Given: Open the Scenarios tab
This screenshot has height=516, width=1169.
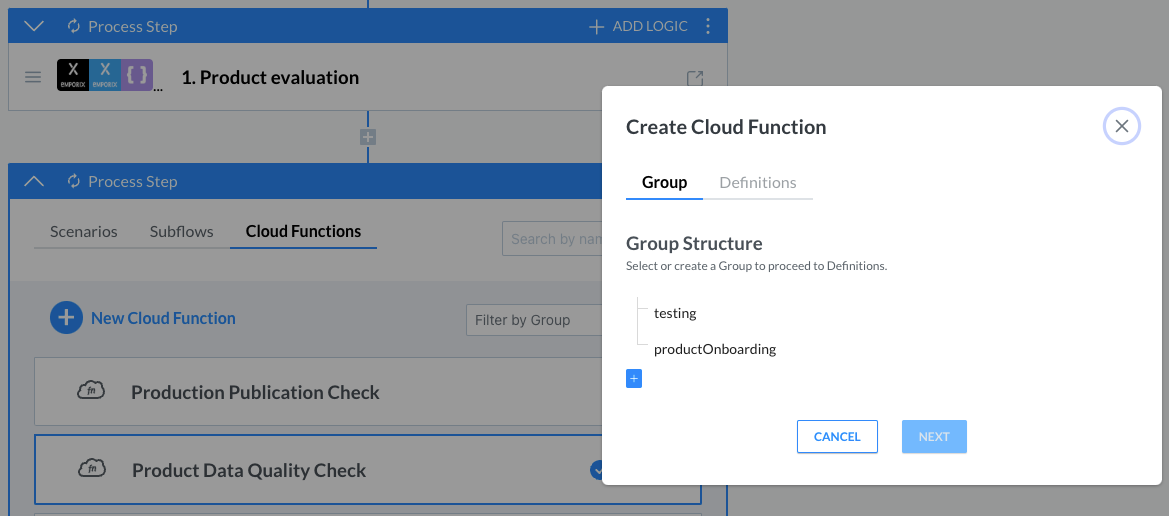Looking at the screenshot, I should [x=84, y=231].
